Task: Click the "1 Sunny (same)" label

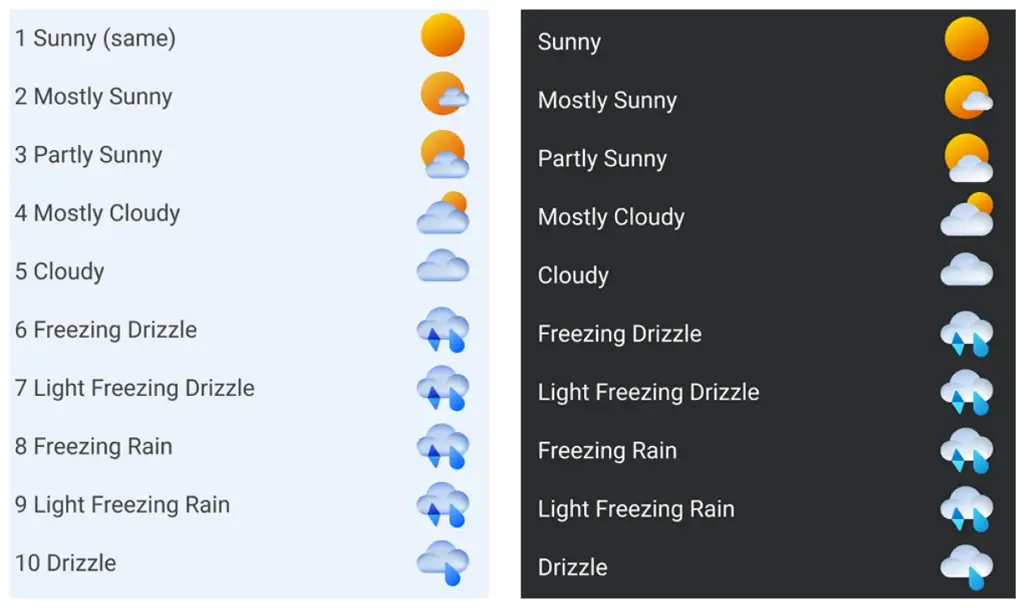Action: tap(95, 39)
